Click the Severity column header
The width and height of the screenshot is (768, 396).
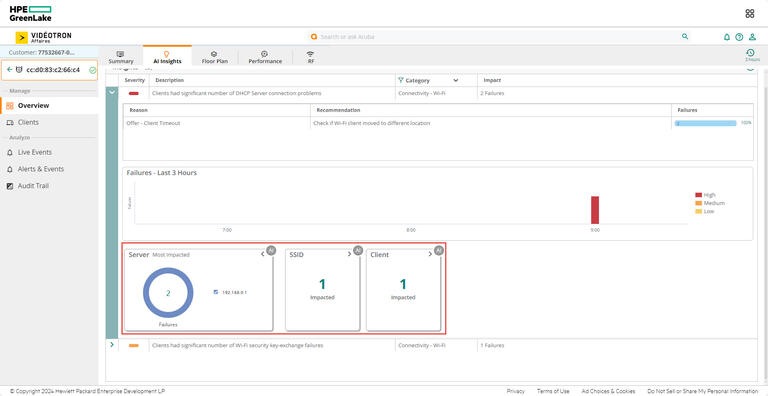134,80
